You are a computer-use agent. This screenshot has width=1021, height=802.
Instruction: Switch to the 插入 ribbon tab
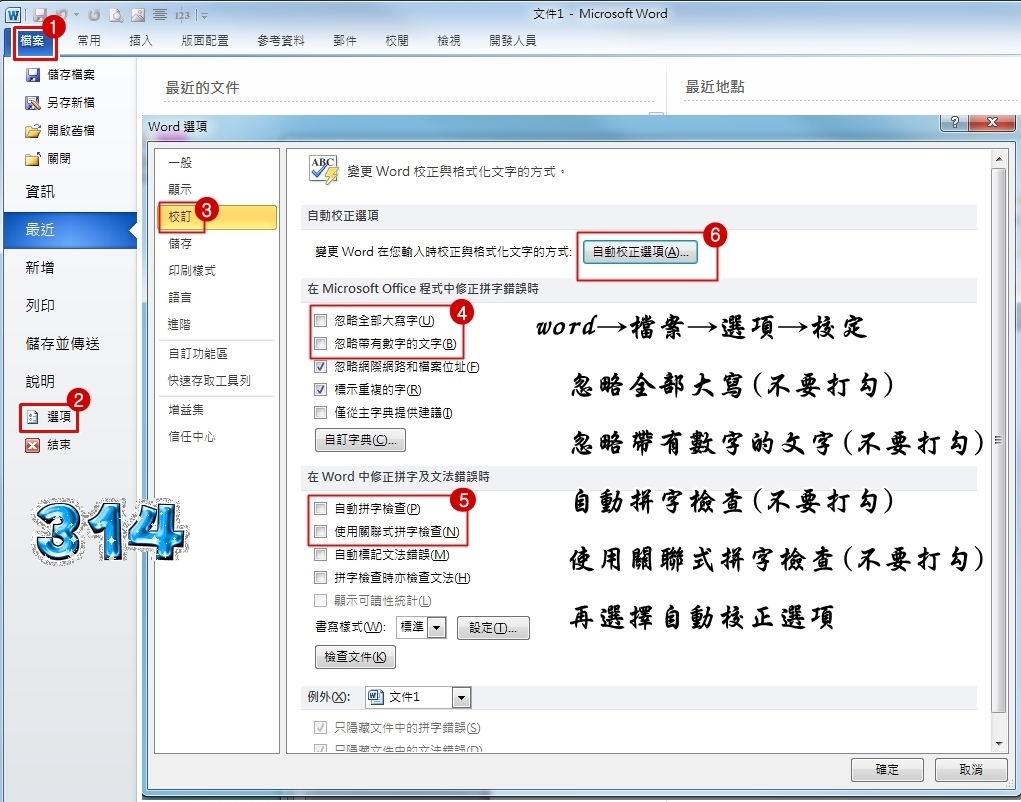coord(141,41)
